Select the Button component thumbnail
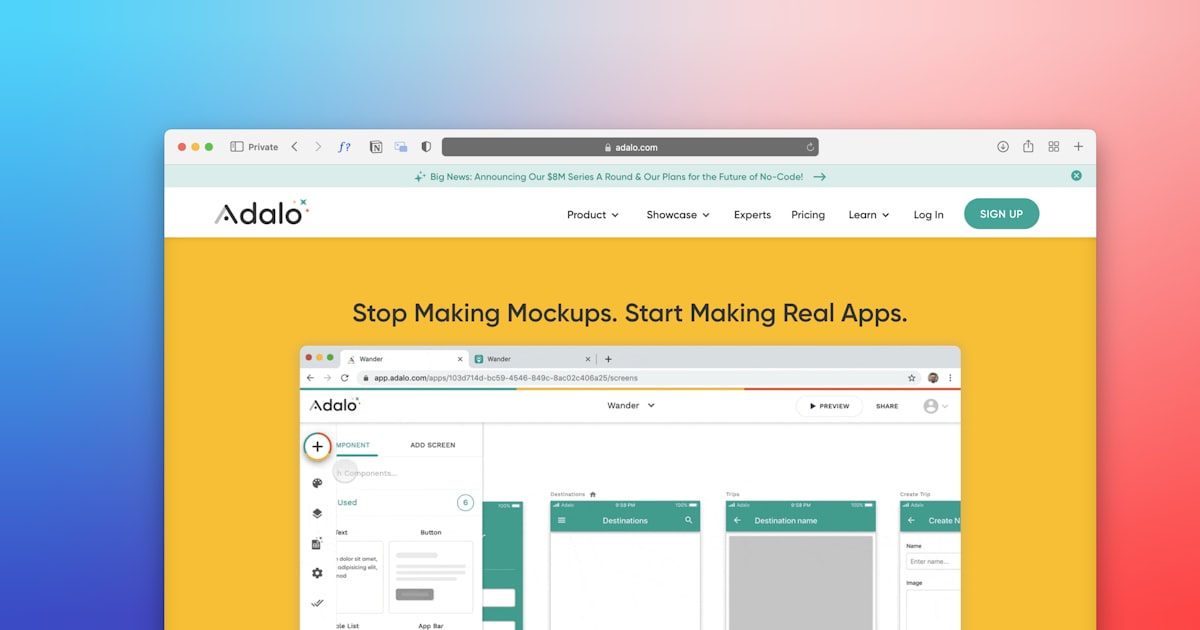1200x630 pixels. [x=431, y=577]
